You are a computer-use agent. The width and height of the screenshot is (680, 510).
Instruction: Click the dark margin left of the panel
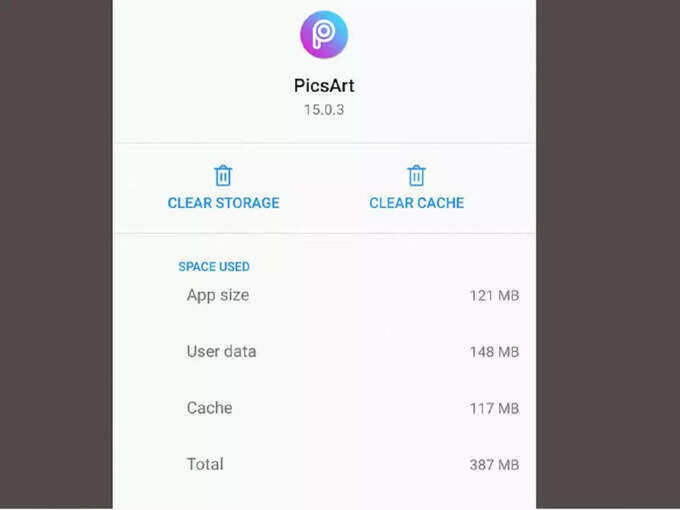56,254
